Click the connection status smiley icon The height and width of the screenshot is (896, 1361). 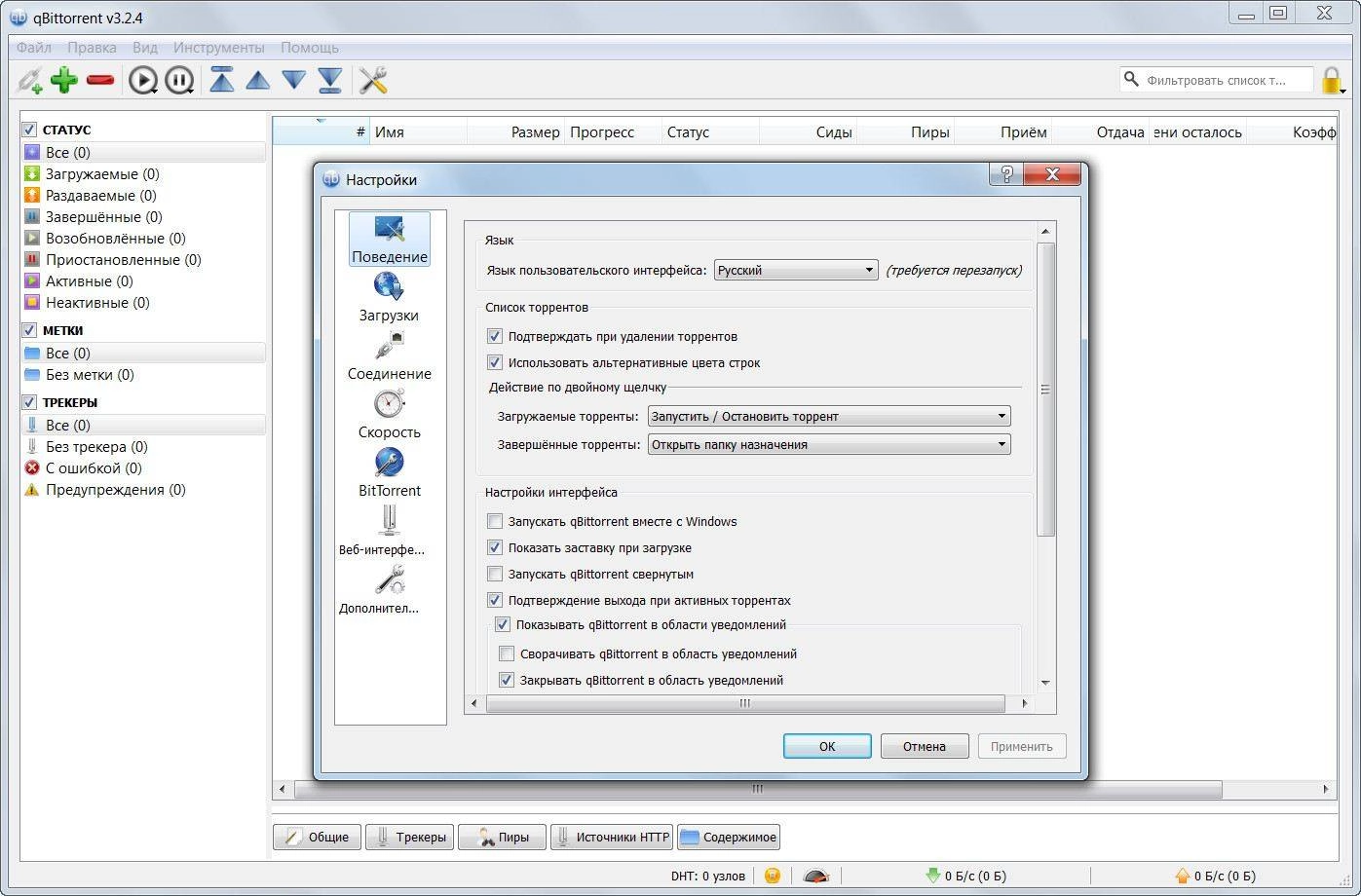773,876
